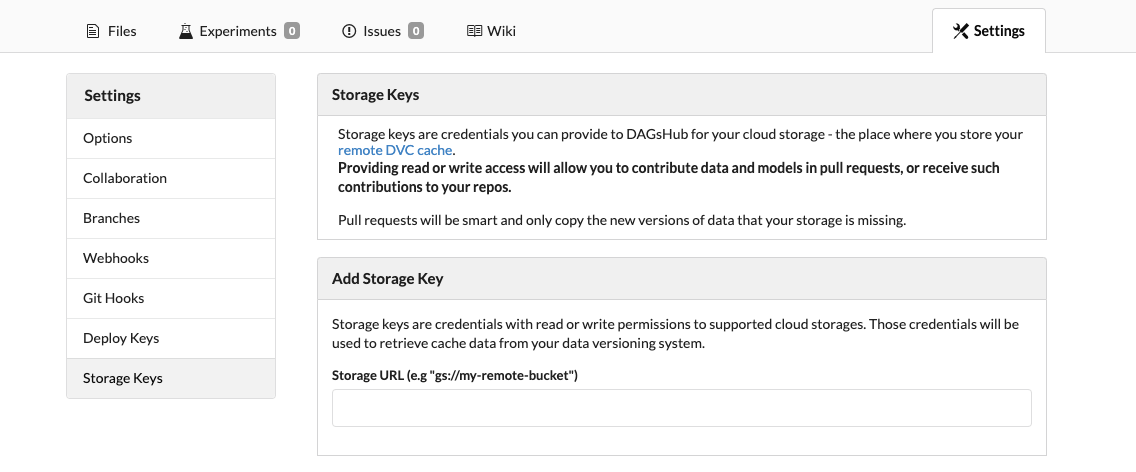Click the Experiments flask icon

click(185, 31)
